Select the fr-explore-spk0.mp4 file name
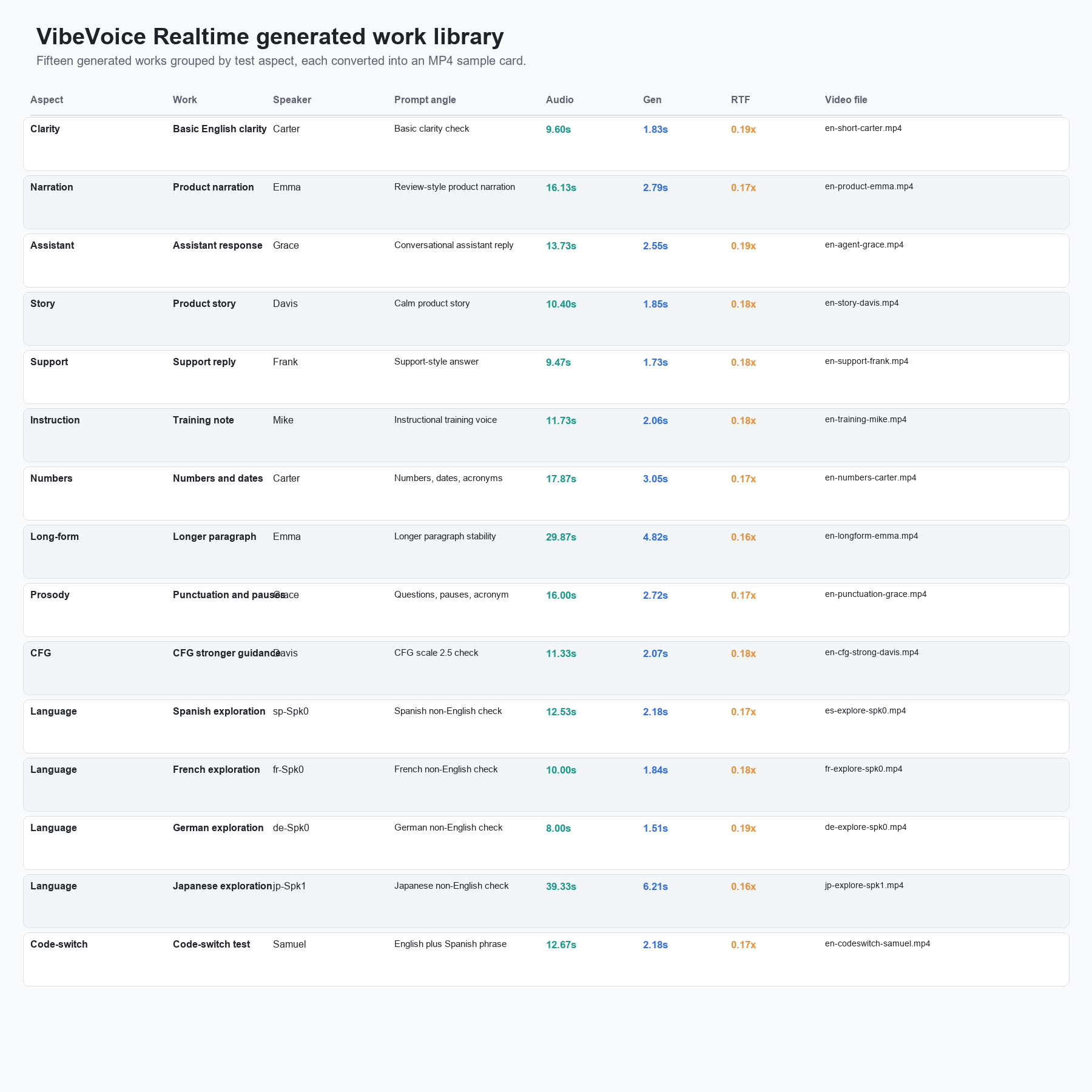The image size is (1092, 1092). 863,769
